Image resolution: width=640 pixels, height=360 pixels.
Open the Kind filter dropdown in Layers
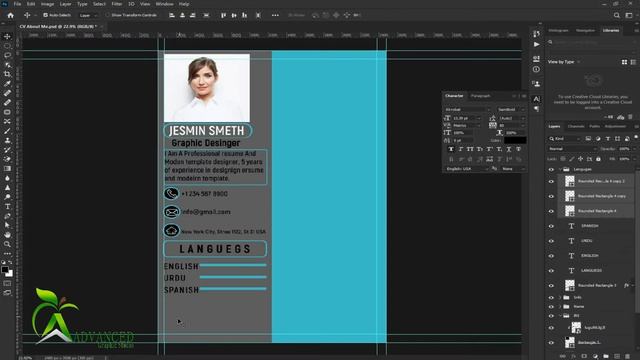point(565,139)
